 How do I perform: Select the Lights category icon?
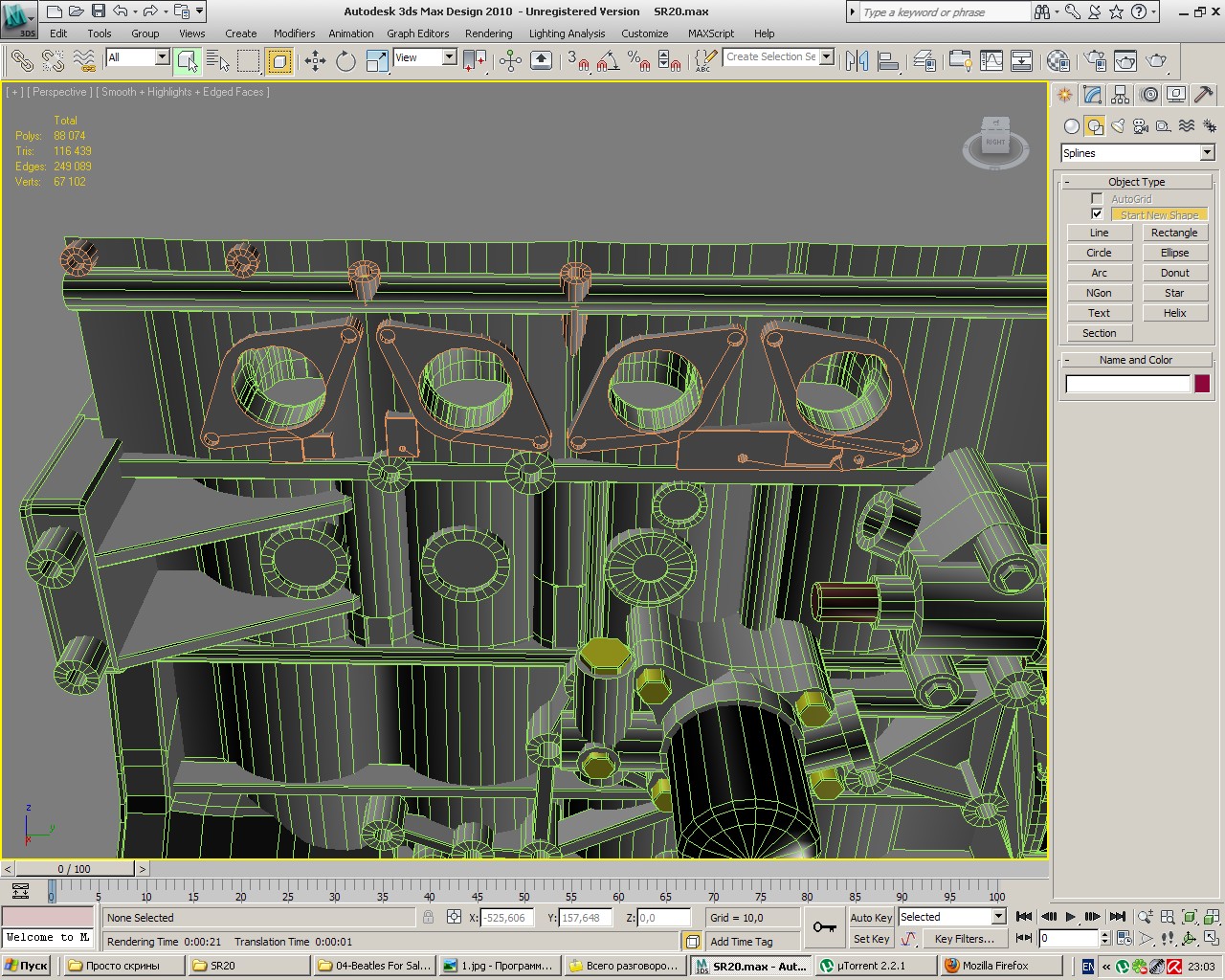click(1118, 126)
